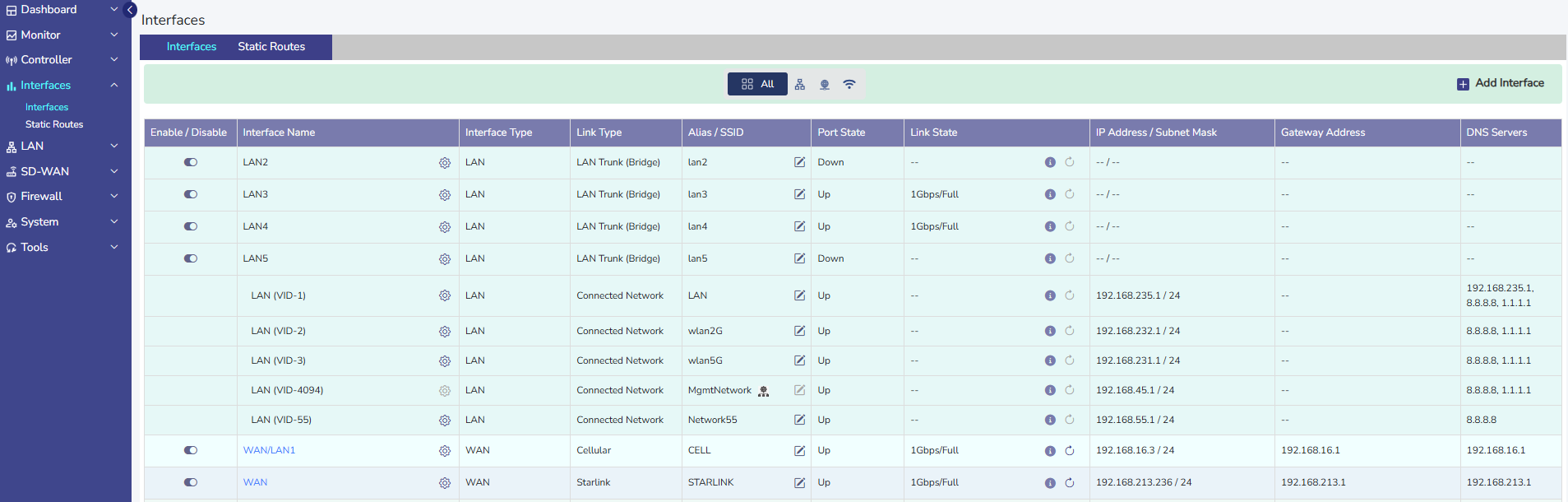The height and width of the screenshot is (502, 1568).
Task: Collapse the sidebar with the arrow button
Action: click(x=130, y=10)
